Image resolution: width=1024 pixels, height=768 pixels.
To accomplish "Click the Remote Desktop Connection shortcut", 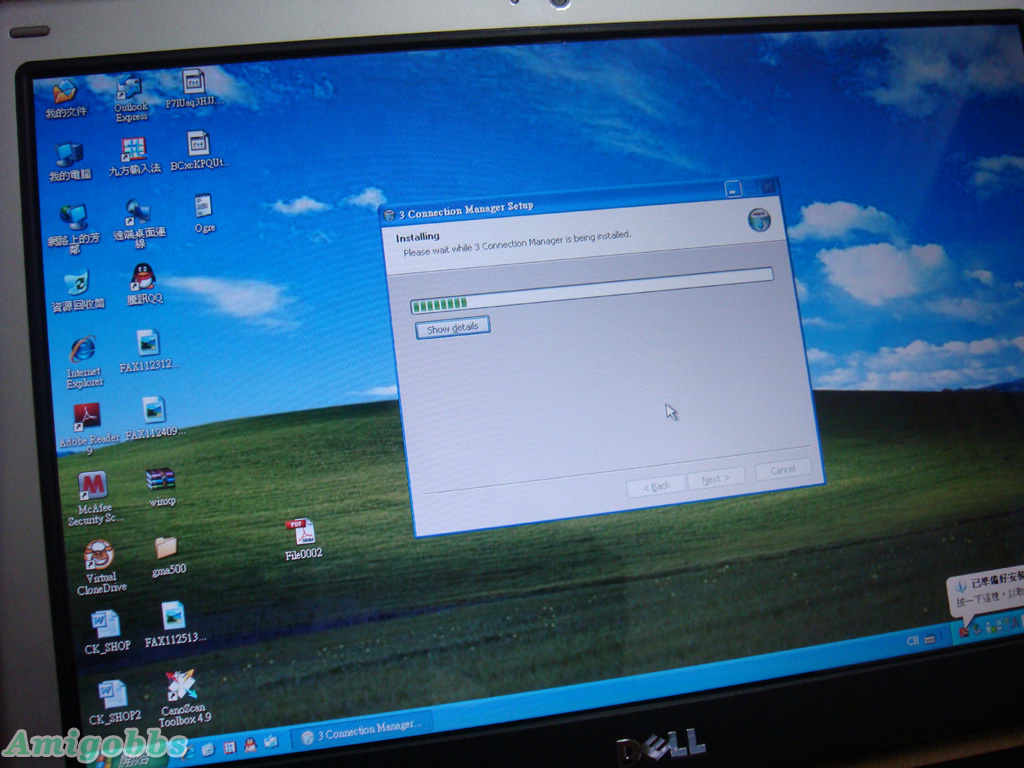I will tap(137, 213).
